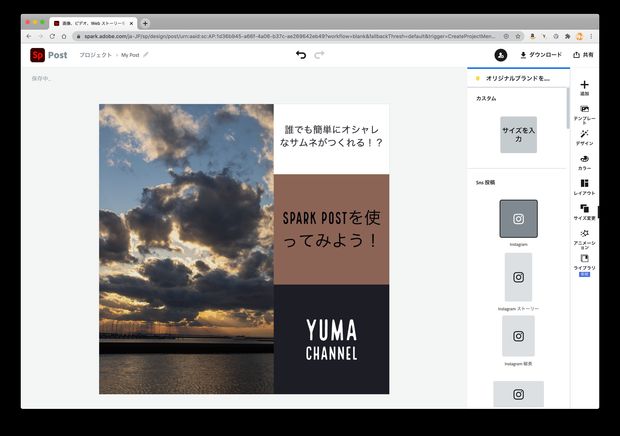
Task: Select the My Post breadcrumb title
Action: pos(130,55)
